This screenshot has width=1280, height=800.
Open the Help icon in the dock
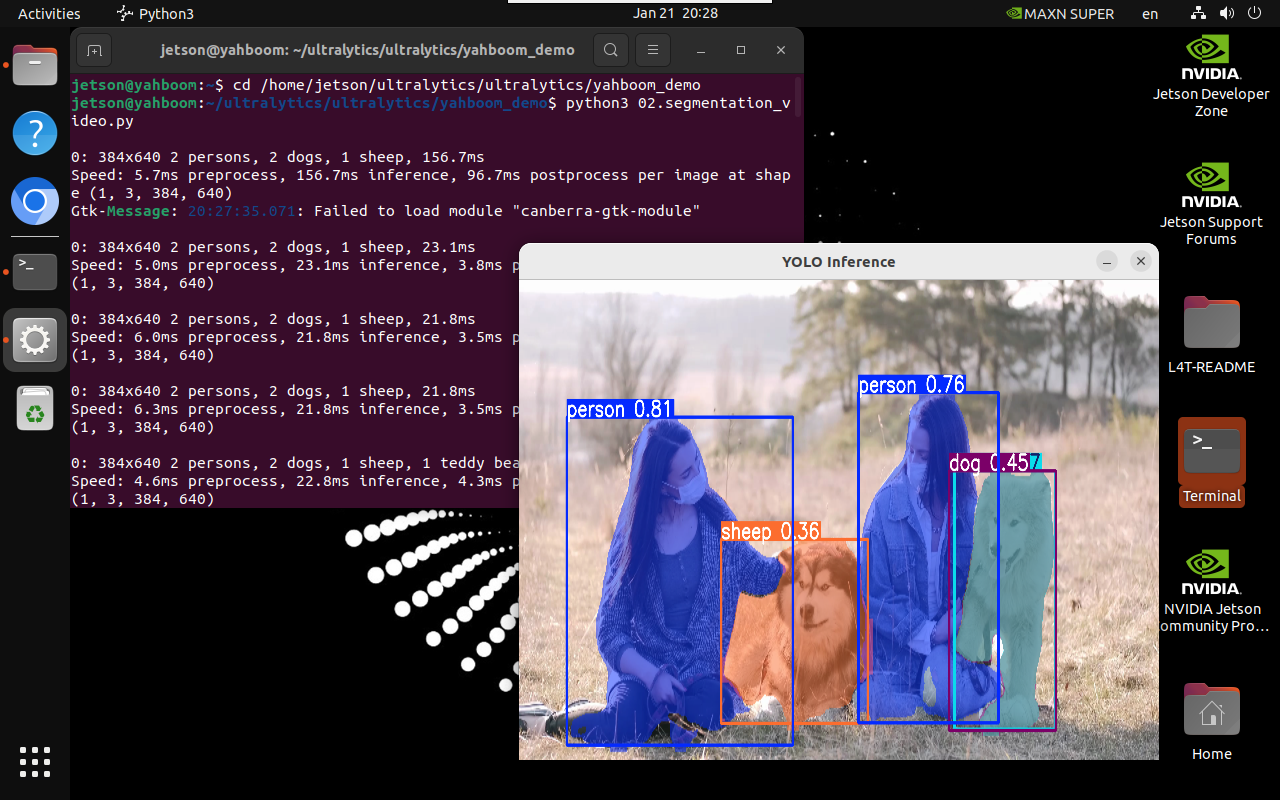click(x=35, y=133)
